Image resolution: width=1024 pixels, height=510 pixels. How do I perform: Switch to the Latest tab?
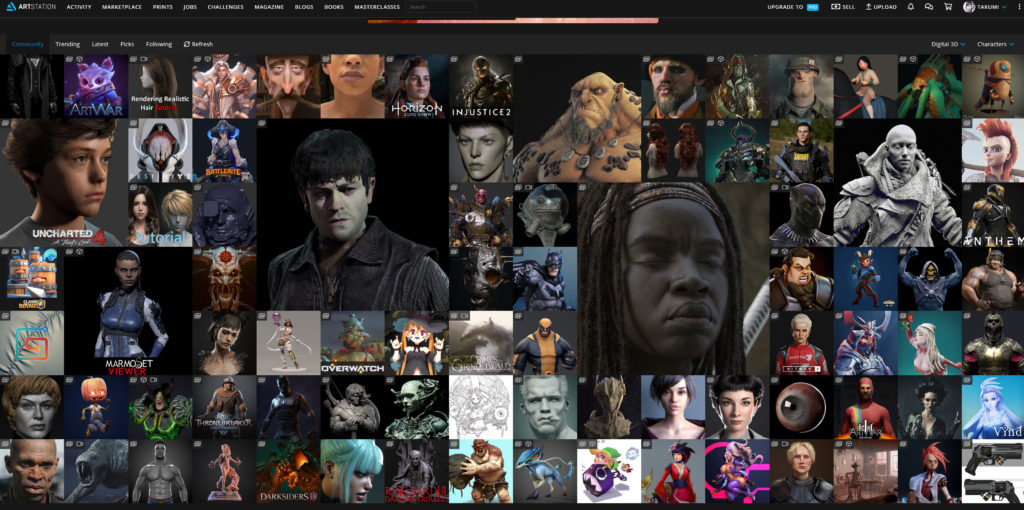coord(100,44)
